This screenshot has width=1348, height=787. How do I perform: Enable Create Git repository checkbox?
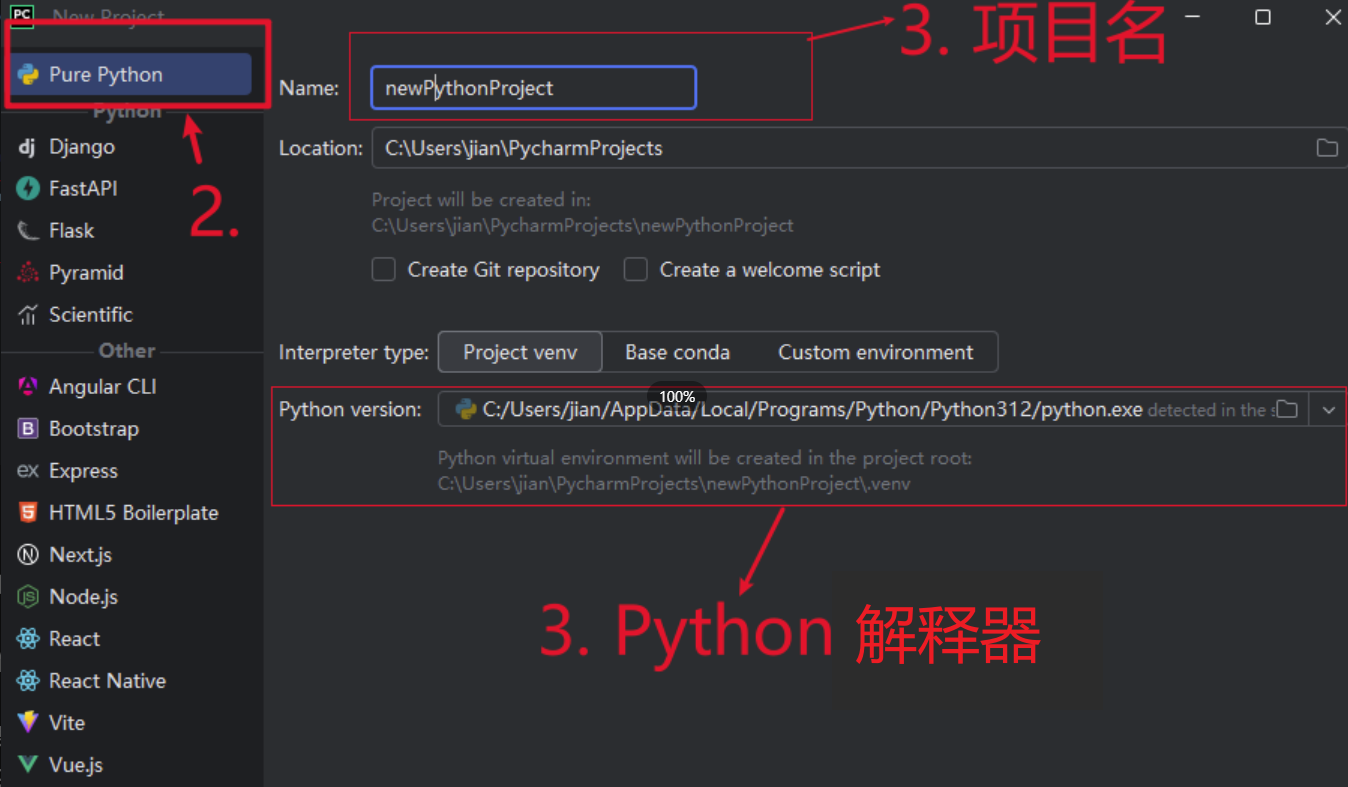pyautogui.click(x=384, y=270)
